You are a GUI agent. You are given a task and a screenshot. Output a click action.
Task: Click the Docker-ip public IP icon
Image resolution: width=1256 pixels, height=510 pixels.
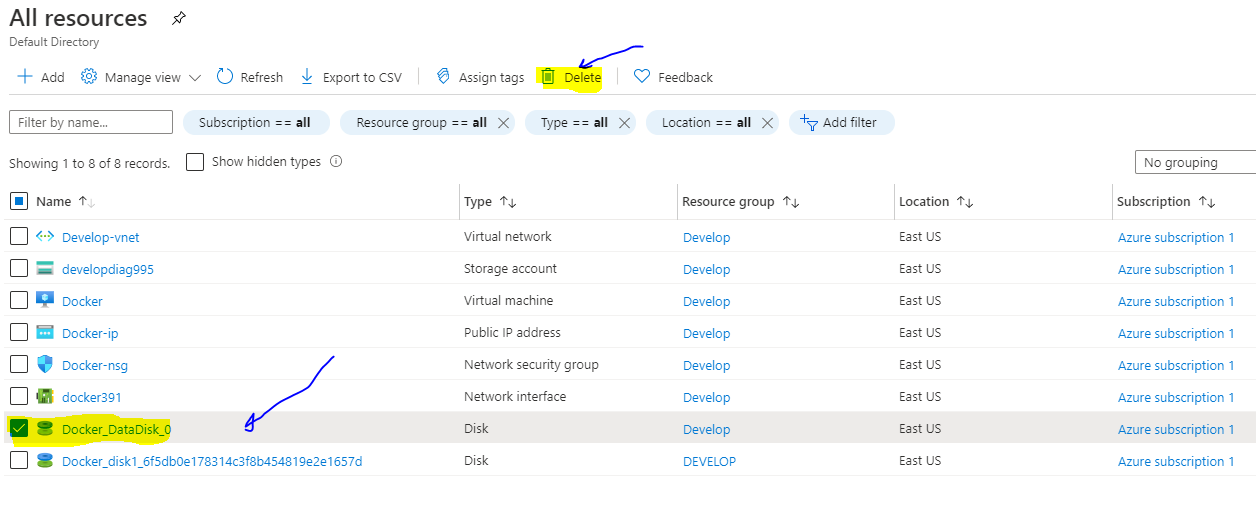click(x=45, y=333)
